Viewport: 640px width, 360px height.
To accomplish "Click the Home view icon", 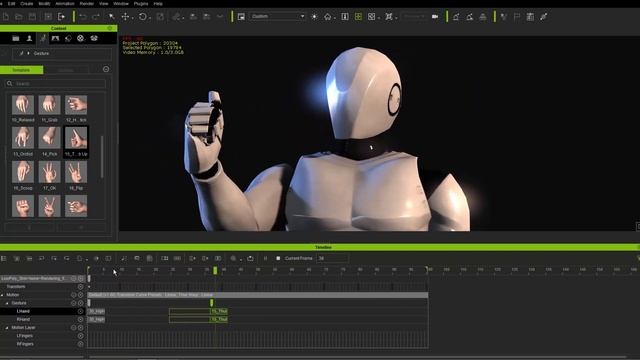I will click(x=327, y=17).
